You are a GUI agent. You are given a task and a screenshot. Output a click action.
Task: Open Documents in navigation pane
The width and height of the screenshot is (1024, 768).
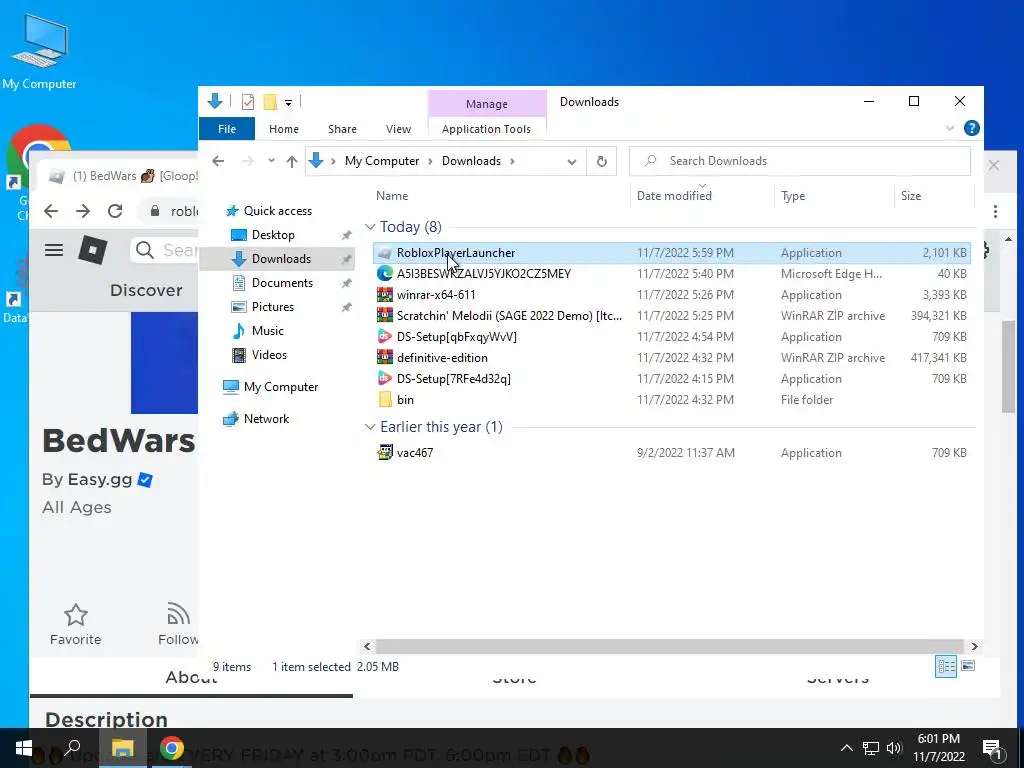(282, 283)
